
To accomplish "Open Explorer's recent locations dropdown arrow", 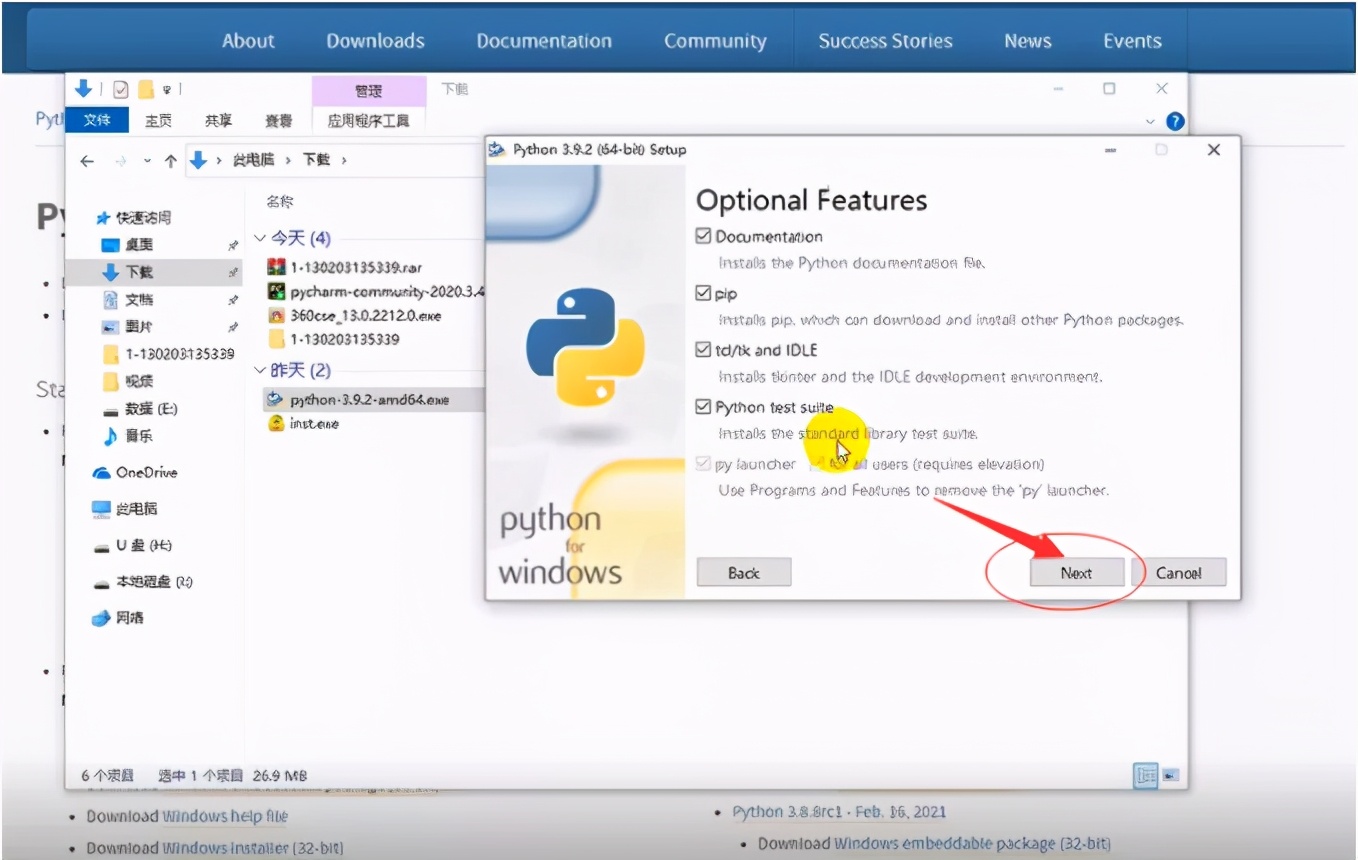I will (147, 160).
